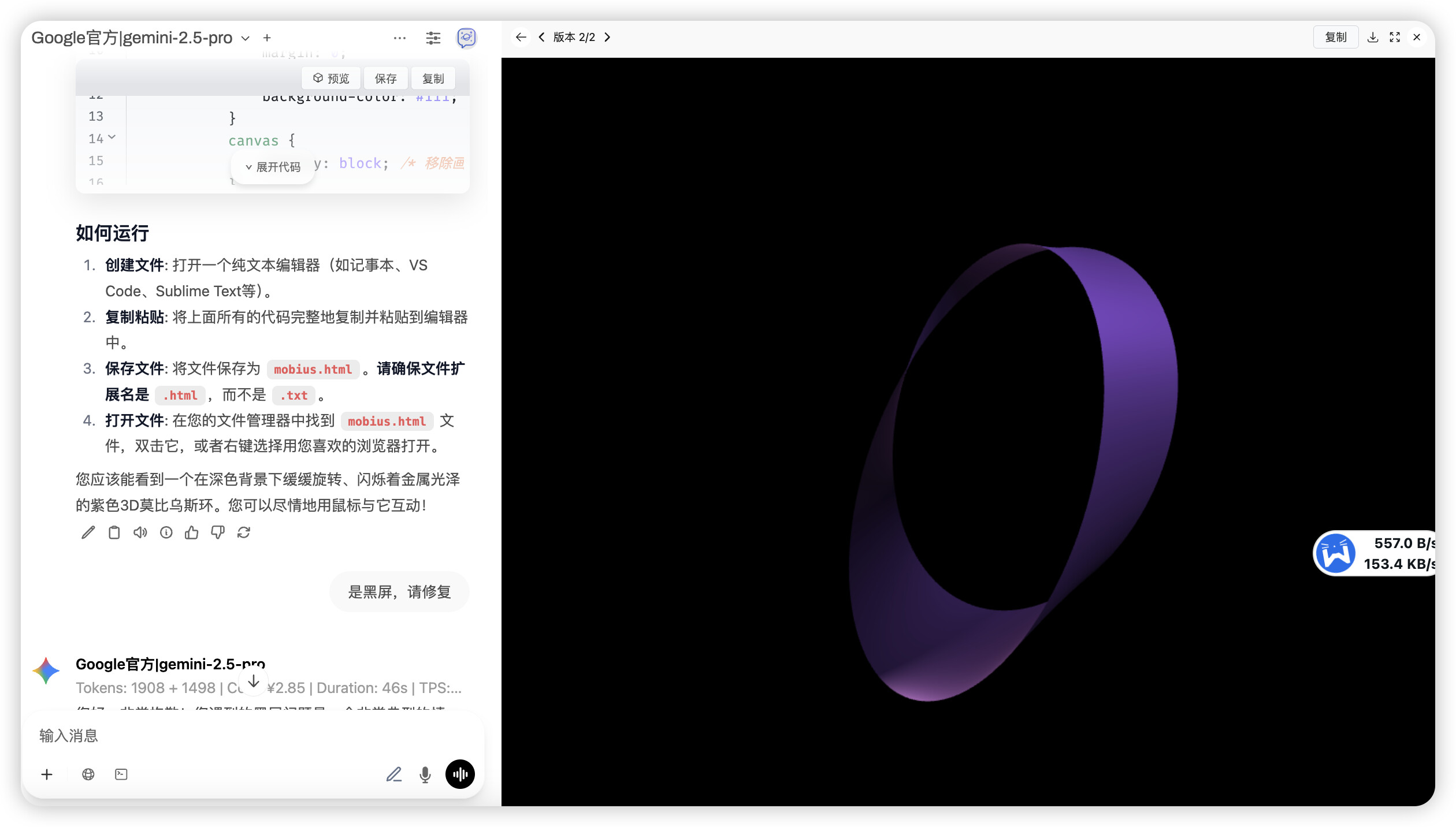Screen dimensions: 1456x827
Task: Click the microphone icon in the input bar
Action: click(425, 774)
